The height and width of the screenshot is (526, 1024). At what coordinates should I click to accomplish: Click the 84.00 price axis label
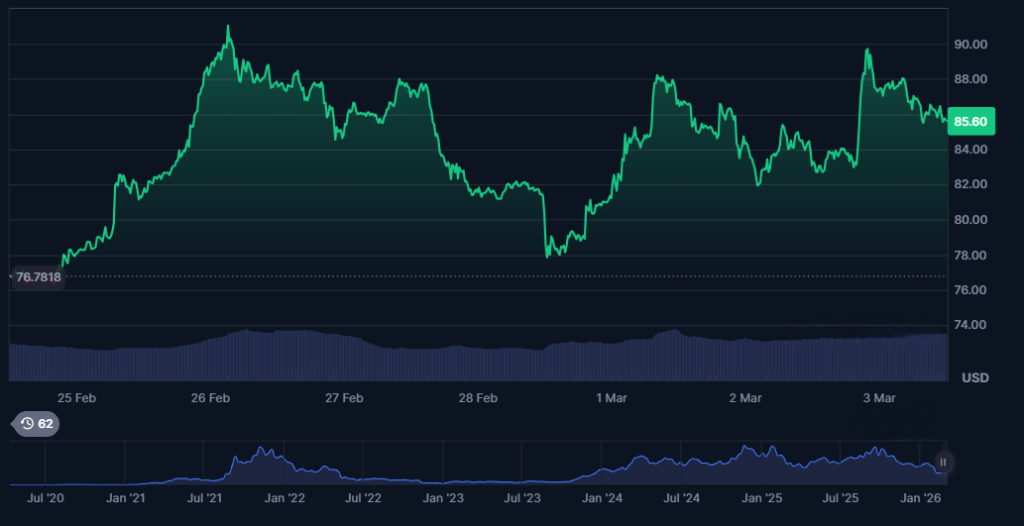(970, 150)
